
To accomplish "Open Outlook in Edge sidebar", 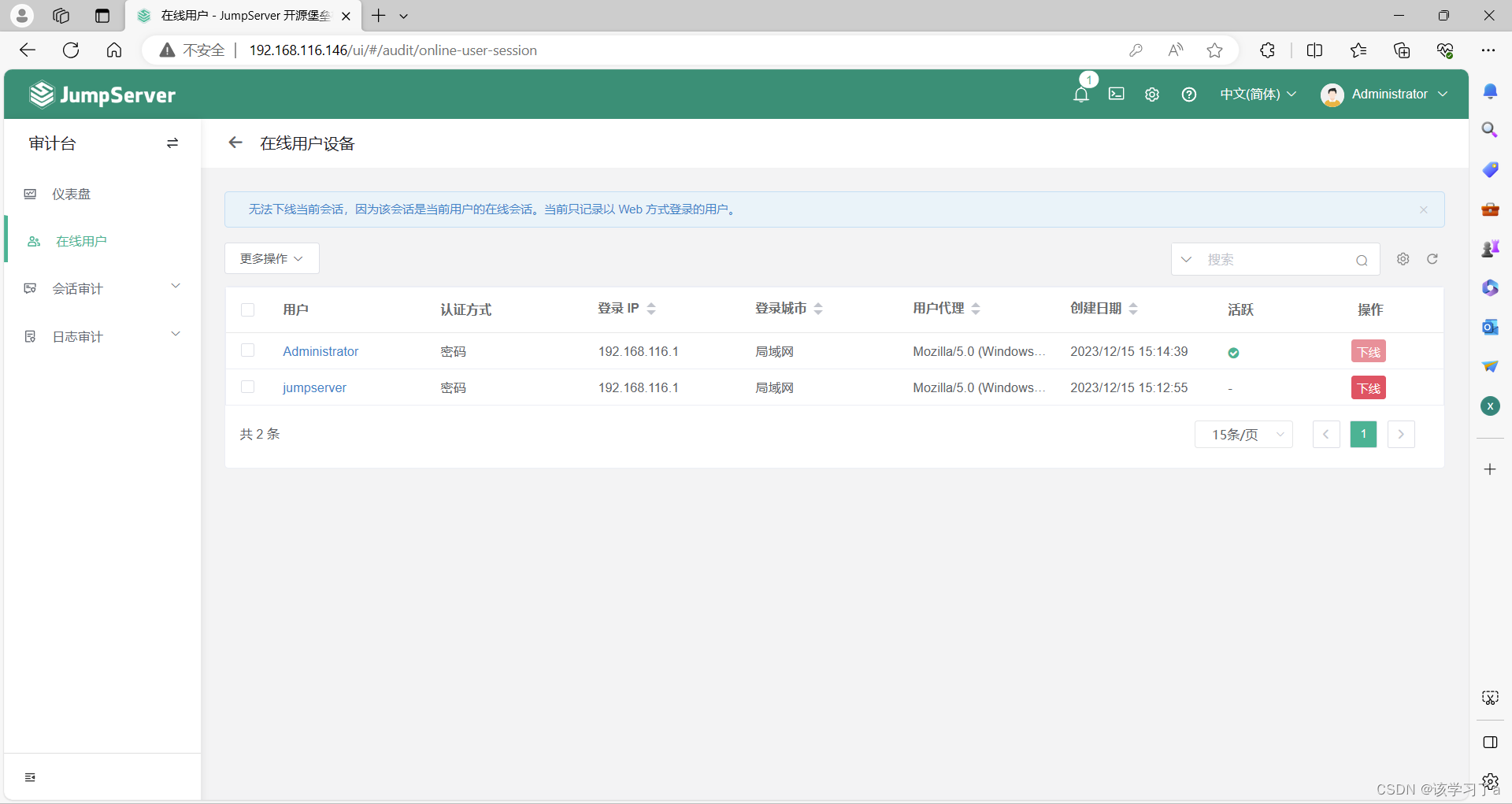I will tap(1490, 327).
